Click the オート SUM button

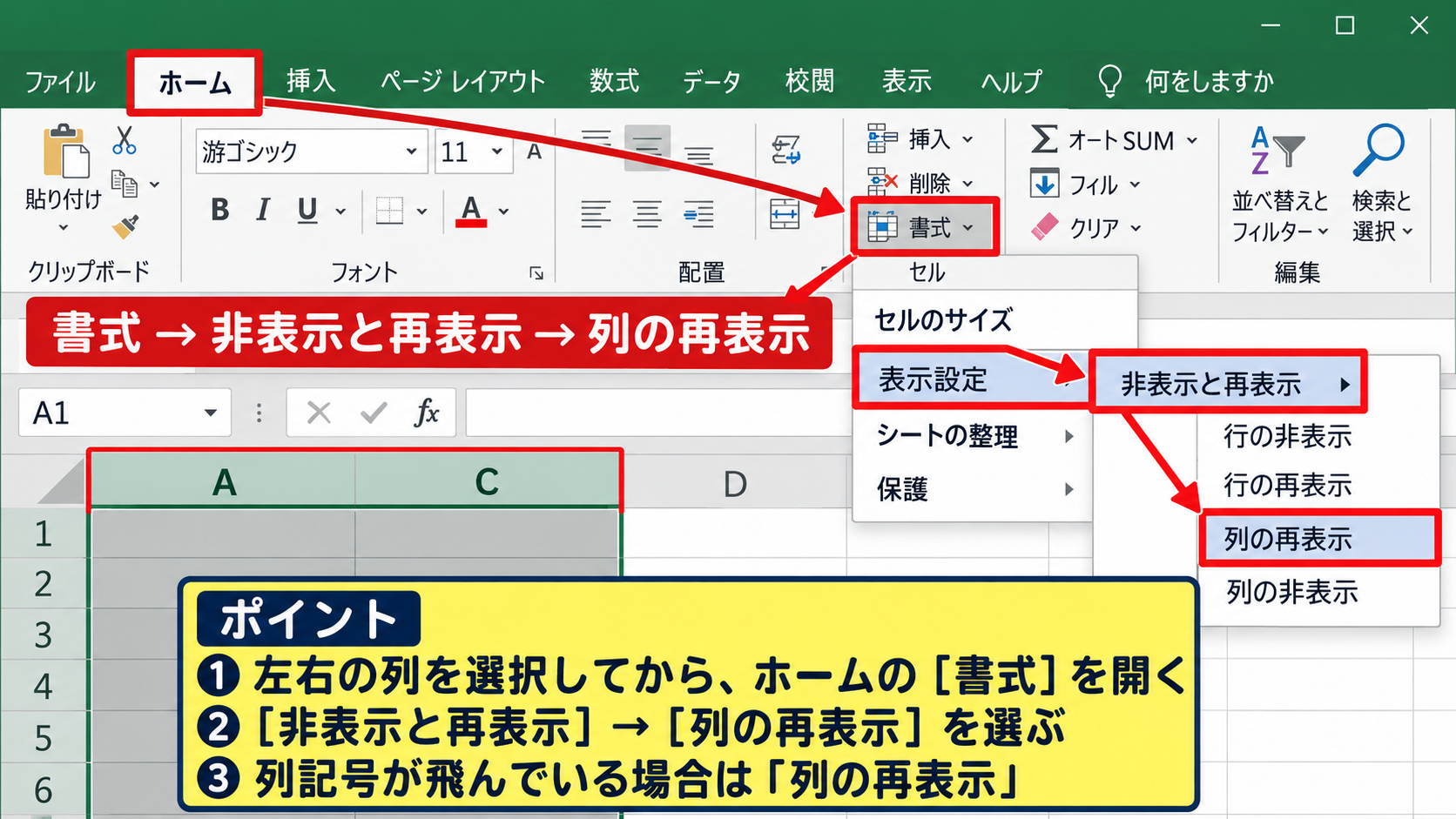pos(1113,140)
